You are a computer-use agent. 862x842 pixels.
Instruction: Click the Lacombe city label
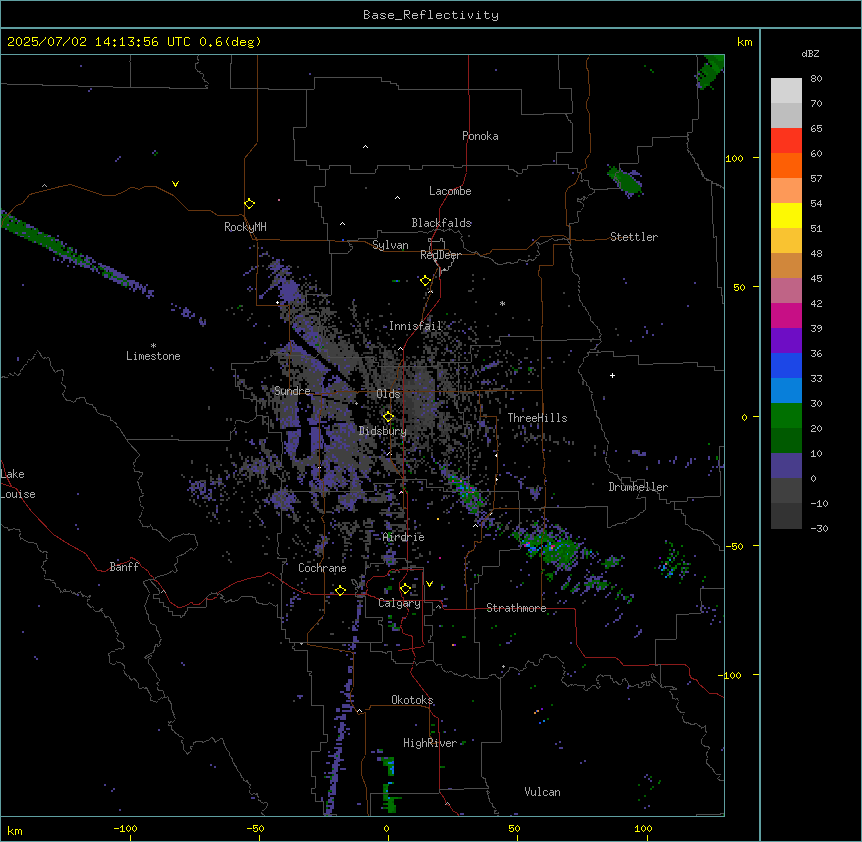pos(450,191)
